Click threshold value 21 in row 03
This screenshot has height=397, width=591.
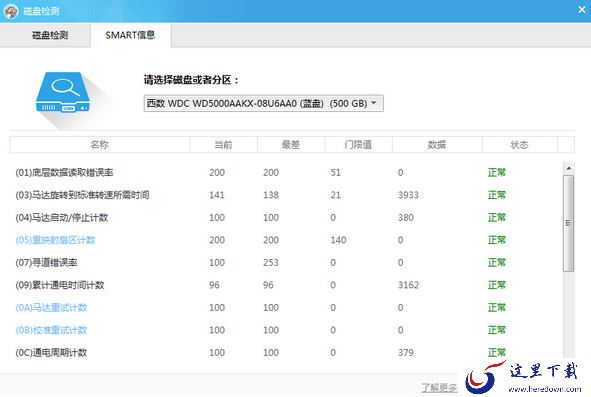click(x=335, y=195)
